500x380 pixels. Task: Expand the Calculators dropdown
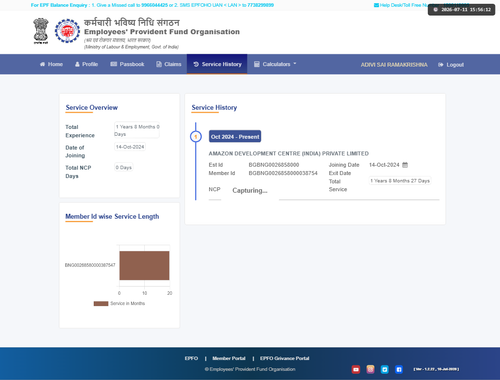click(x=275, y=64)
